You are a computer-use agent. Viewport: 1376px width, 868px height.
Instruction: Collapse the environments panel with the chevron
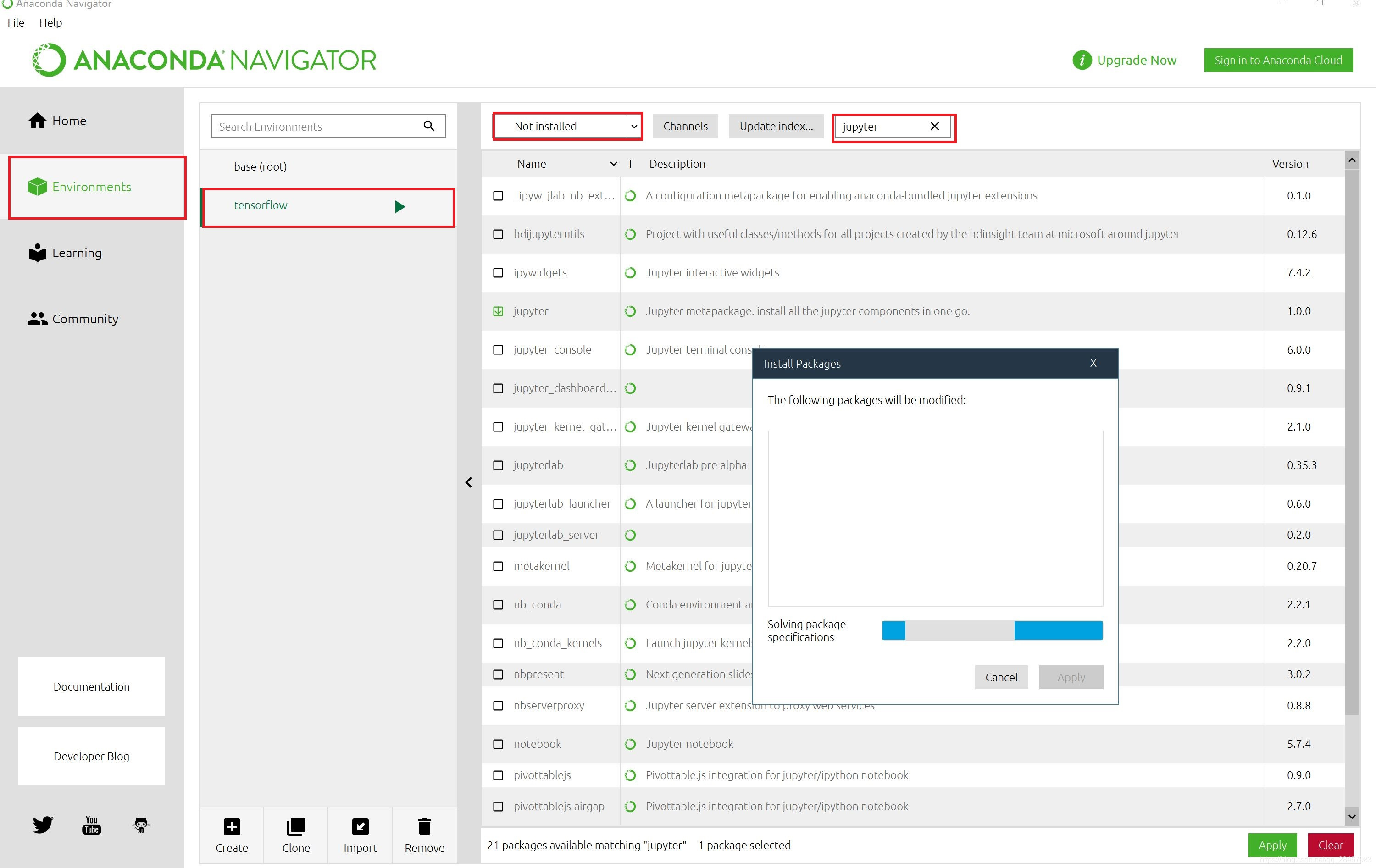pyautogui.click(x=469, y=482)
